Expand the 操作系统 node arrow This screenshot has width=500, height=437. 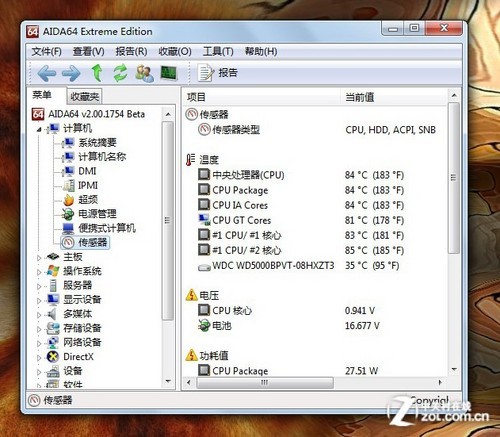[x=39, y=272]
